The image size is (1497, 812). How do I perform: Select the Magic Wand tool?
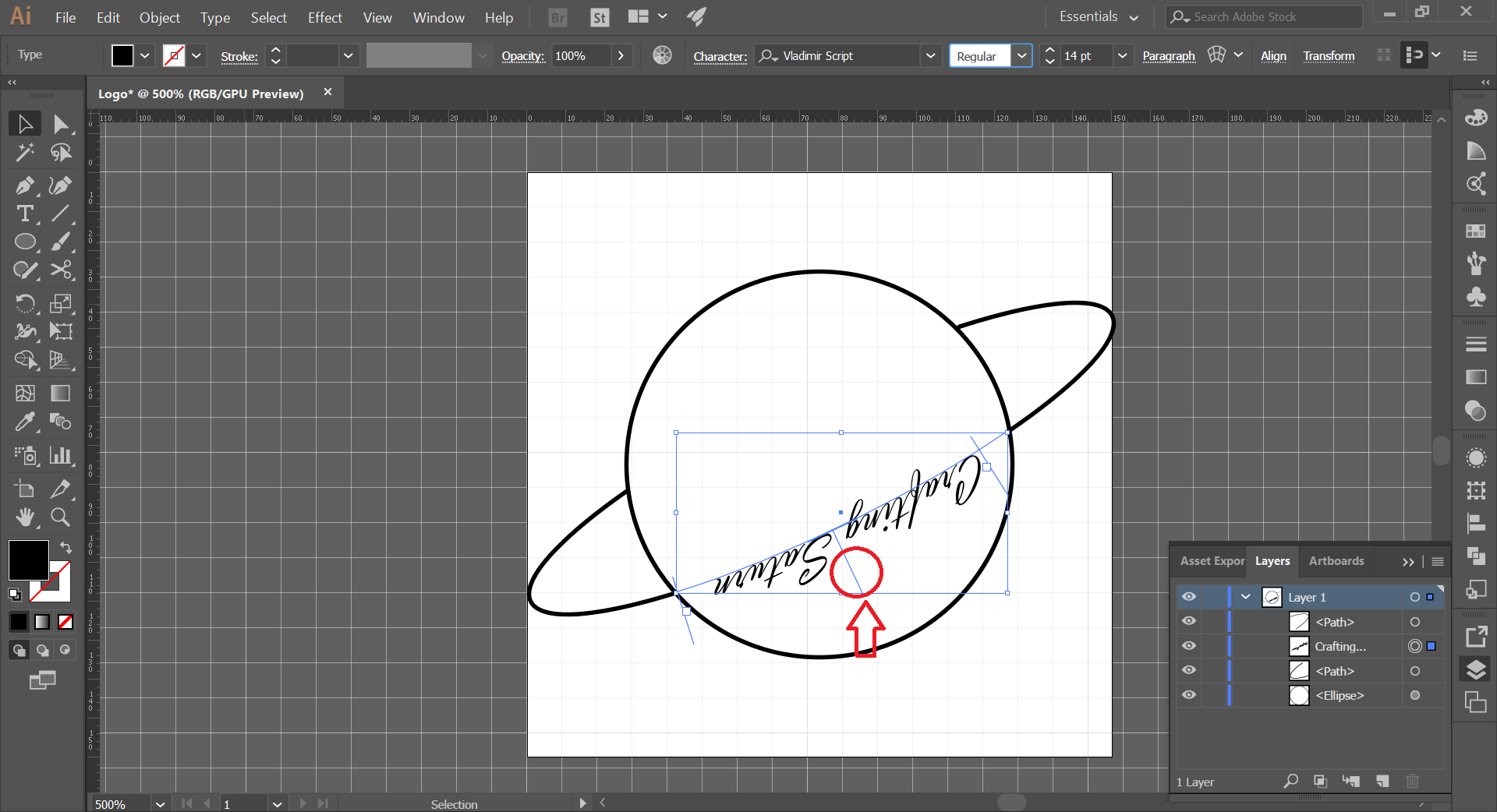25,153
